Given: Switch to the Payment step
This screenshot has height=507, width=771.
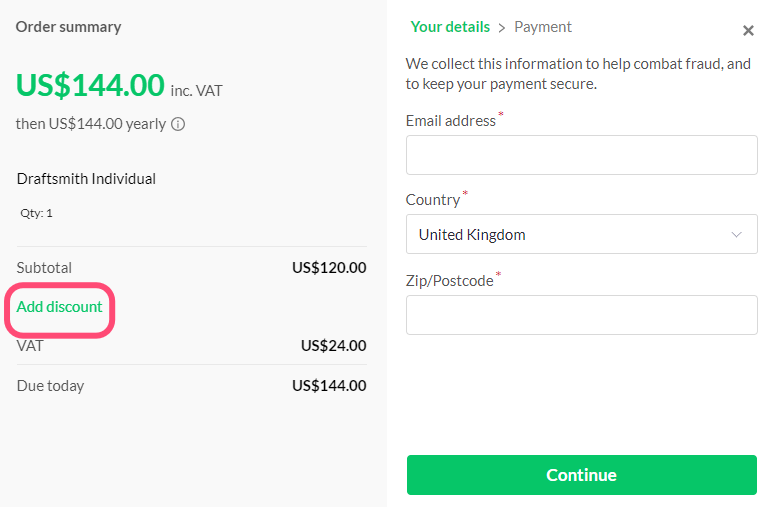Looking at the screenshot, I should click(x=543, y=27).
